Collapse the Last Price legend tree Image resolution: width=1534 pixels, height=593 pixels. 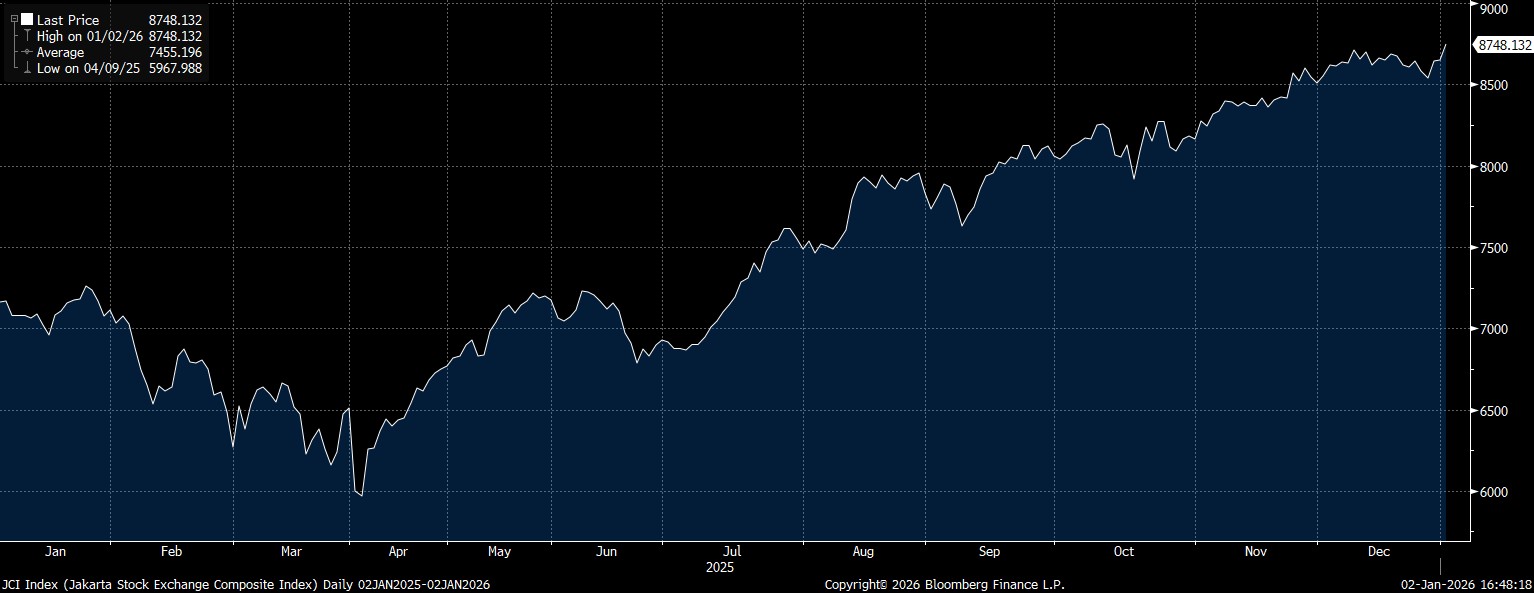coord(14,20)
